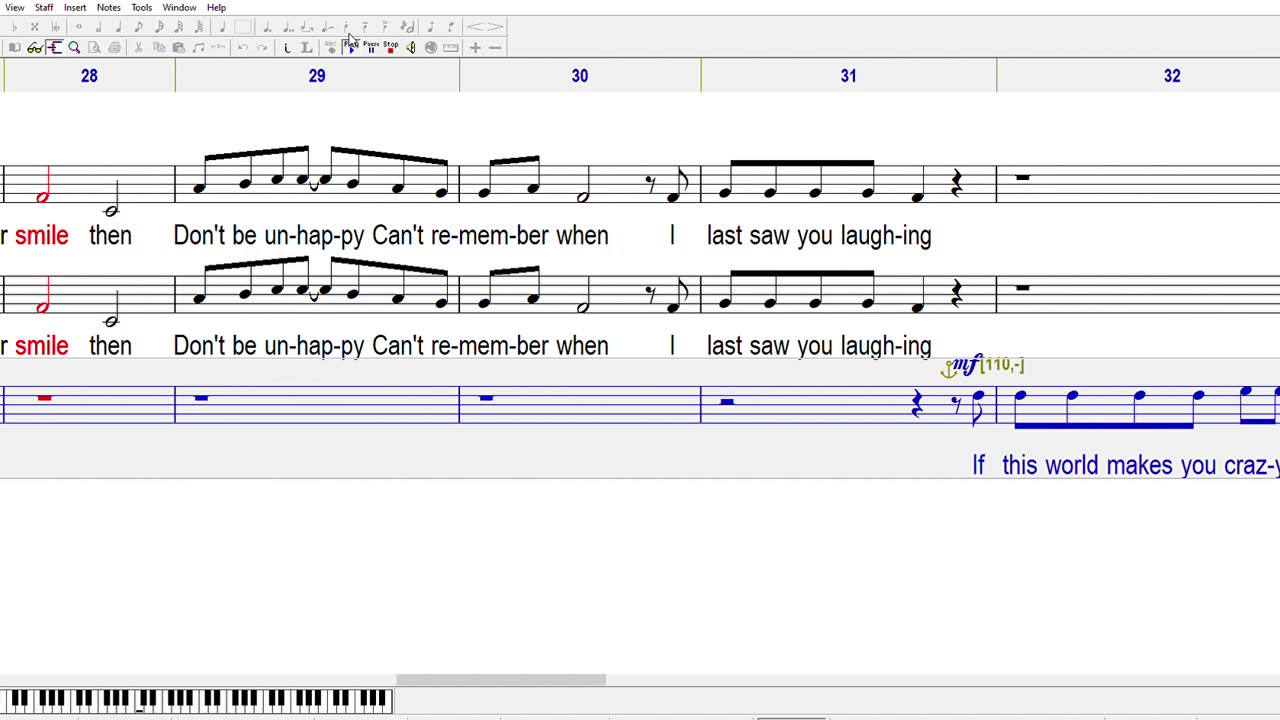Click the copy icon
Image resolution: width=1280 pixels, height=720 pixels.
pyautogui.click(x=159, y=47)
